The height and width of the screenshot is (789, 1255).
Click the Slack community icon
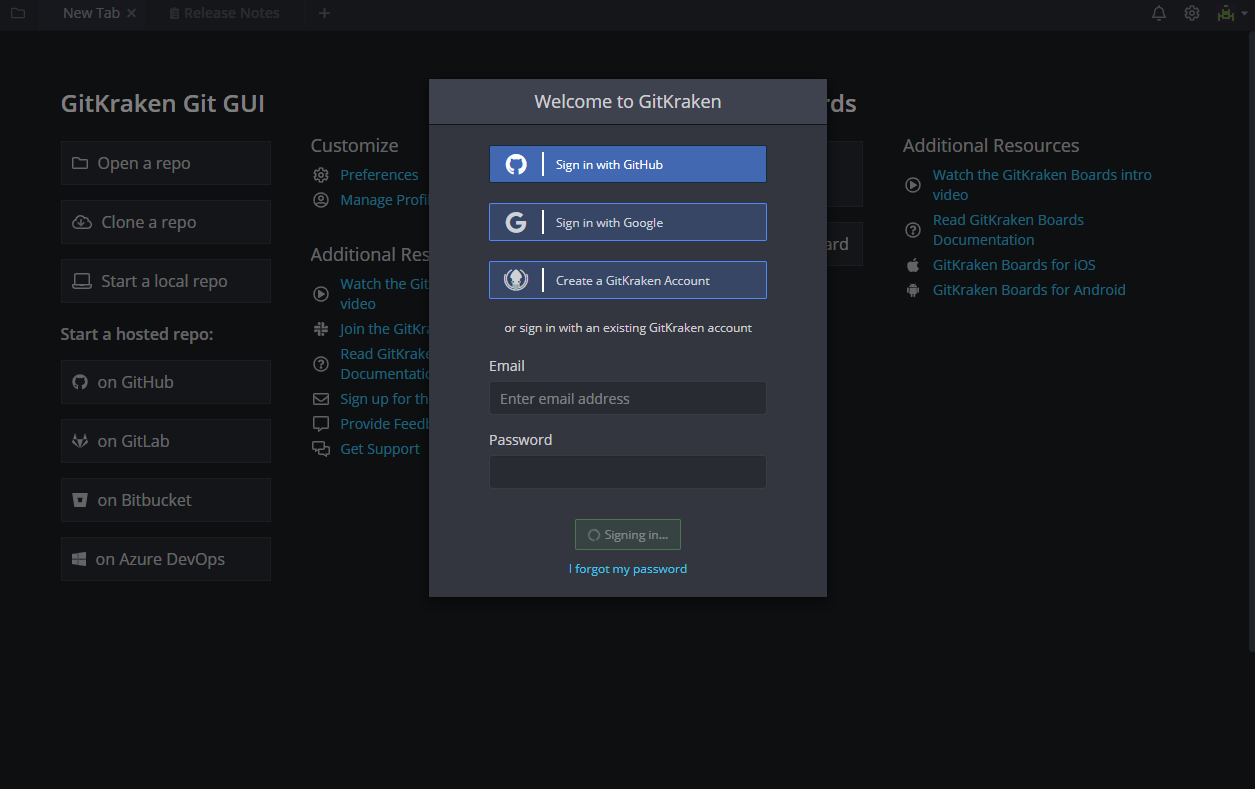tap(321, 329)
